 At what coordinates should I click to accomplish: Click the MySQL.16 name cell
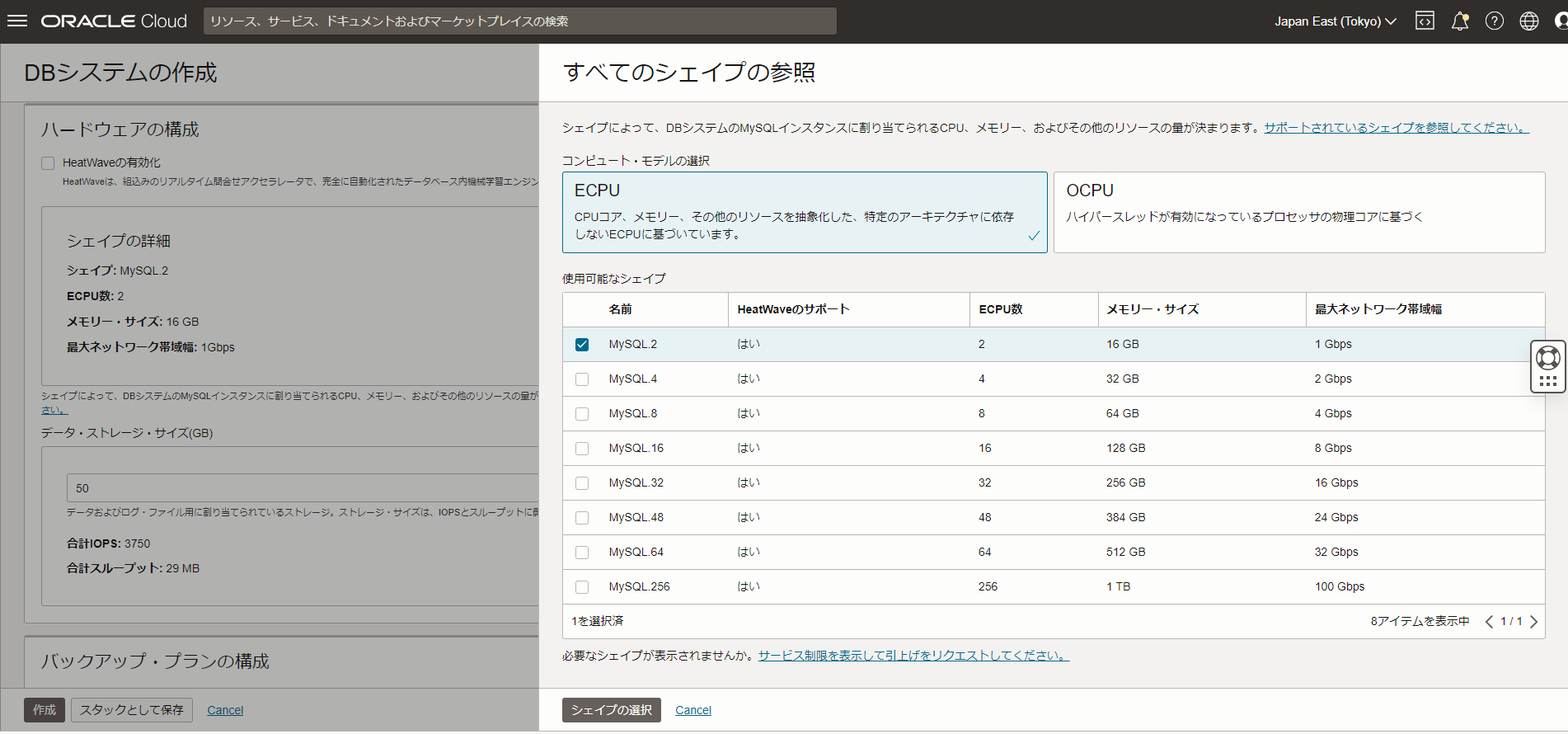coord(636,449)
